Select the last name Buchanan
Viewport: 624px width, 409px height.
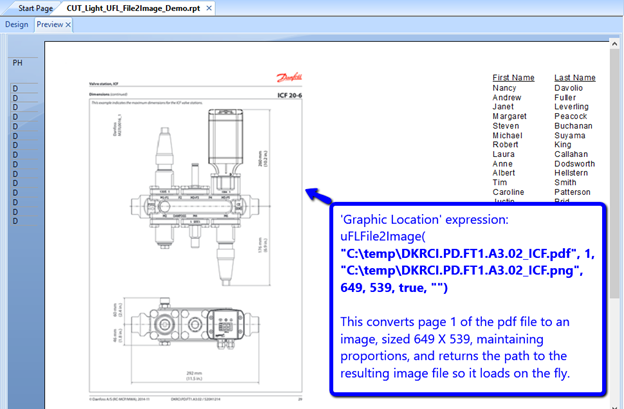[x=573, y=126]
